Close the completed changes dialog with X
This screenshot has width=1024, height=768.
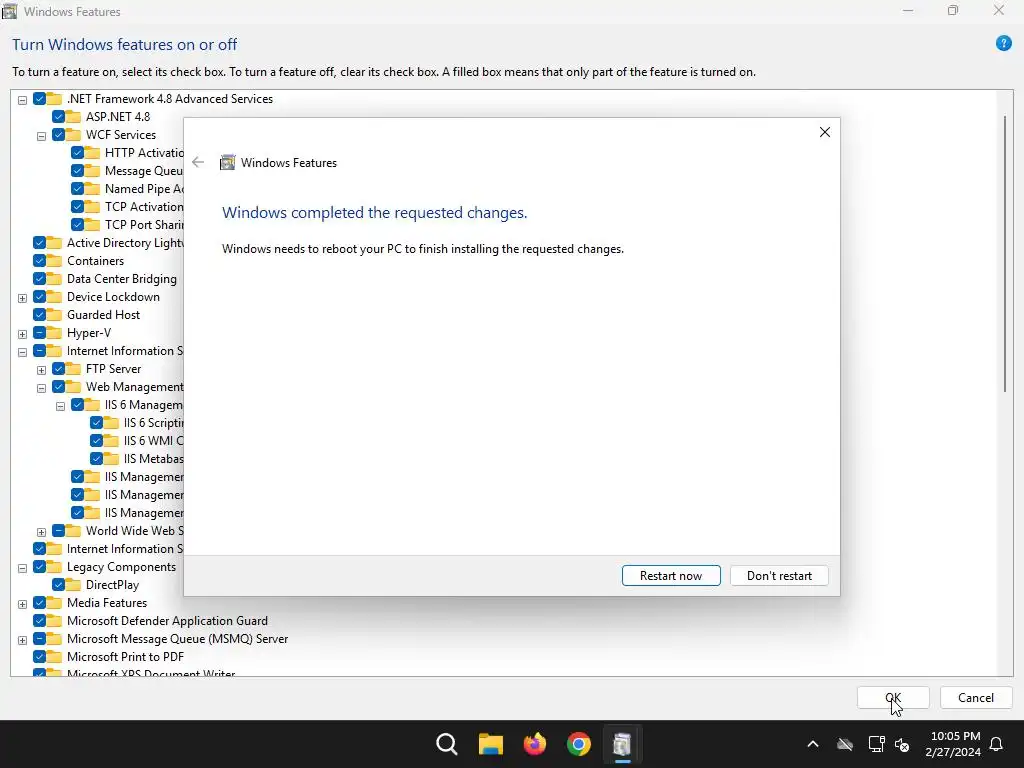point(825,132)
